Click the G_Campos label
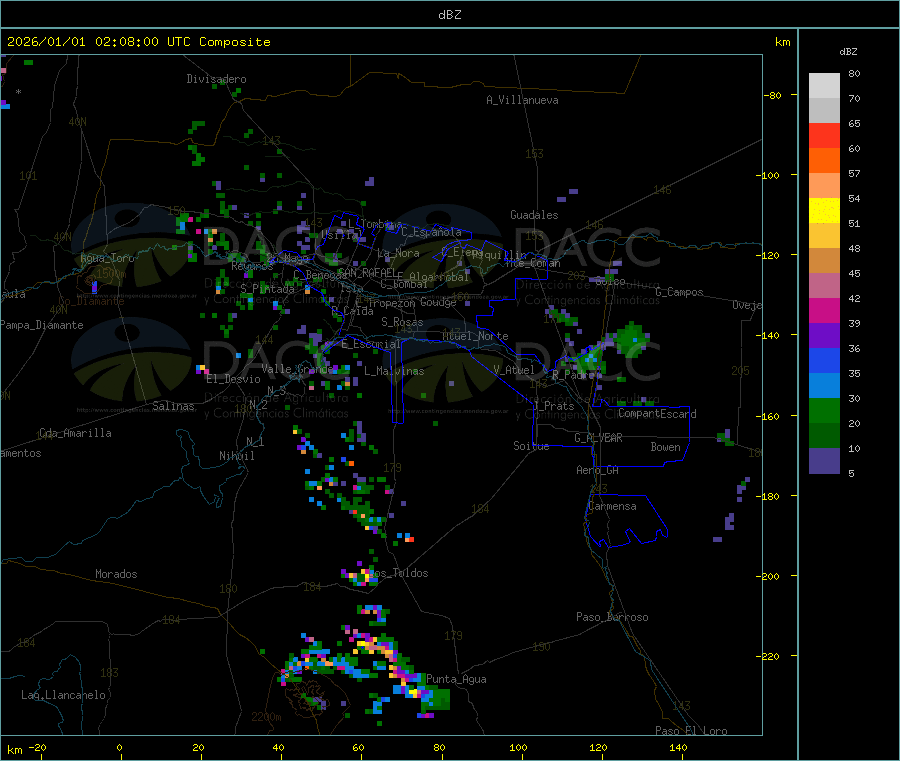Image resolution: width=900 pixels, height=761 pixels. tap(680, 292)
